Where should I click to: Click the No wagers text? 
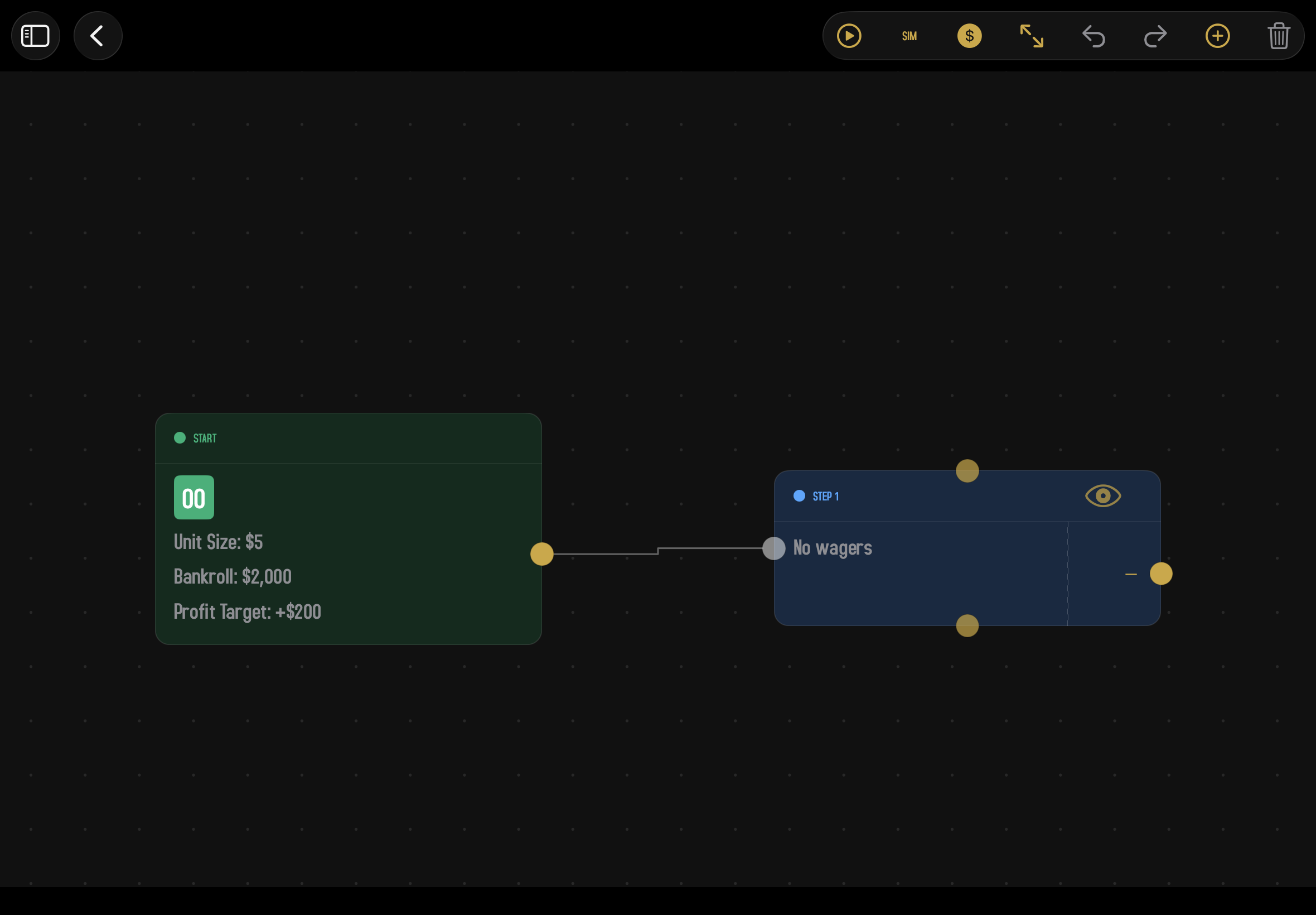833,548
